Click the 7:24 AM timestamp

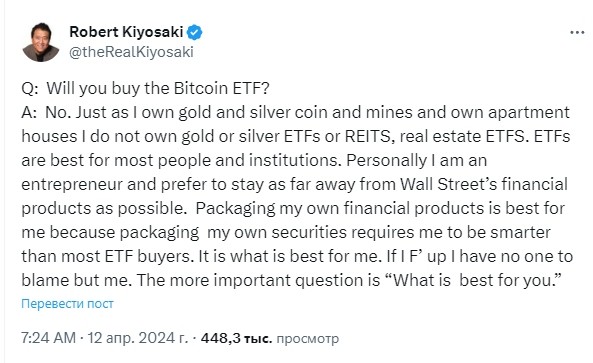(x=48, y=338)
